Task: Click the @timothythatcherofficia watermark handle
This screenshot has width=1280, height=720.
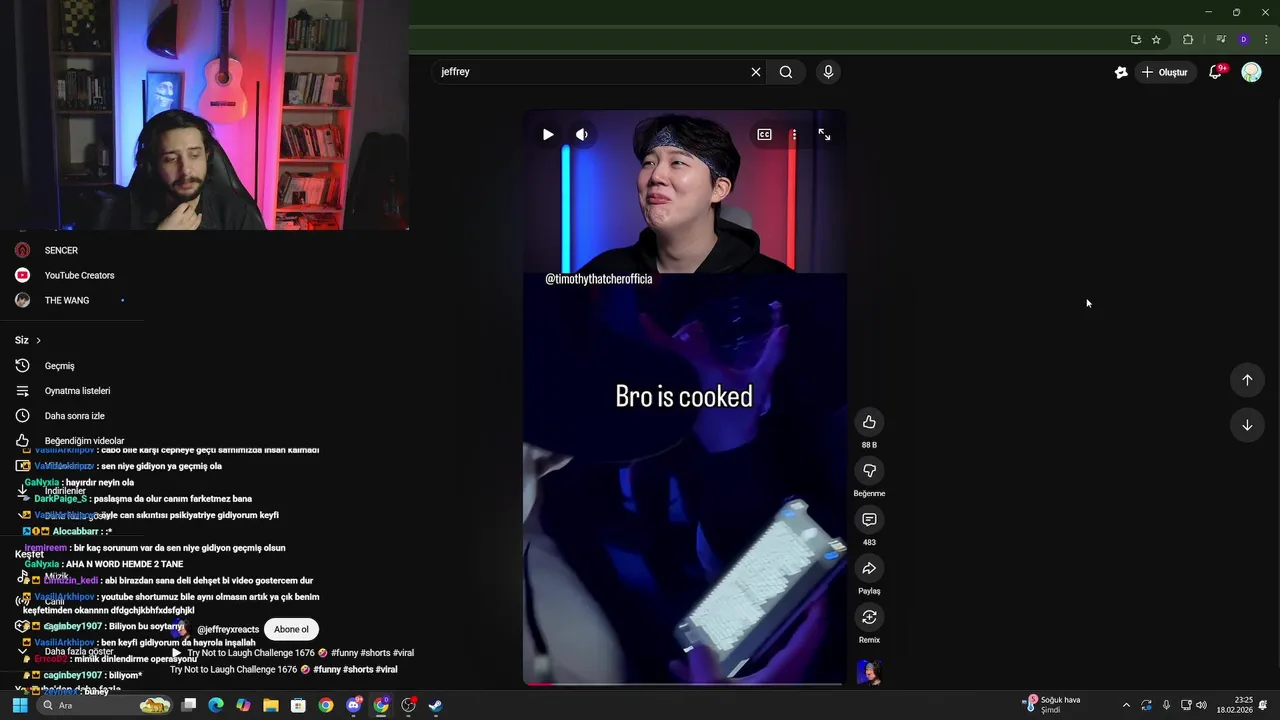Action: tap(598, 279)
